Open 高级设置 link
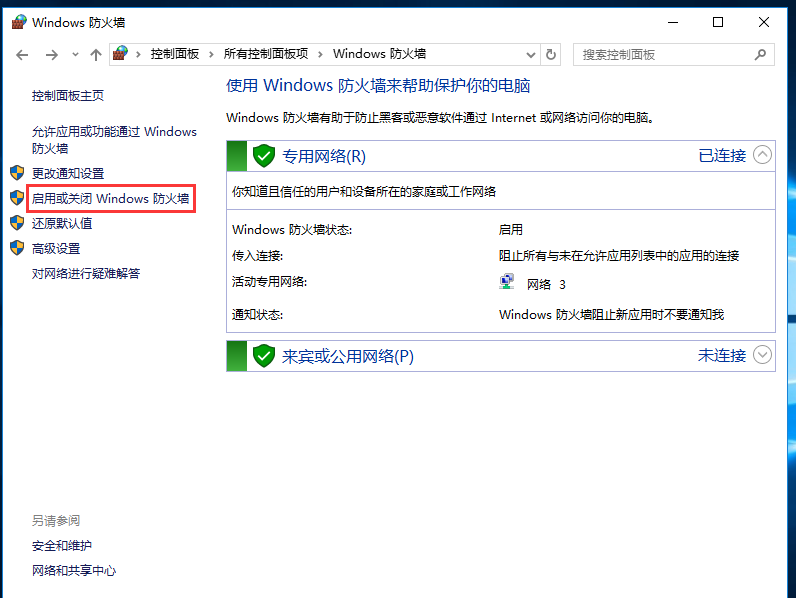Screen dimensions: 796x598 coord(56,248)
